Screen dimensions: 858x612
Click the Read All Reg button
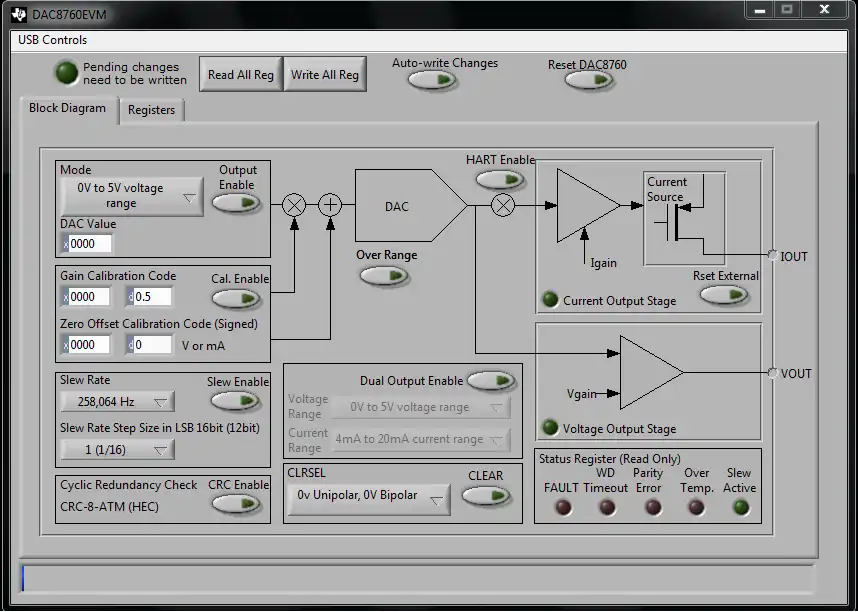coord(241,74)
